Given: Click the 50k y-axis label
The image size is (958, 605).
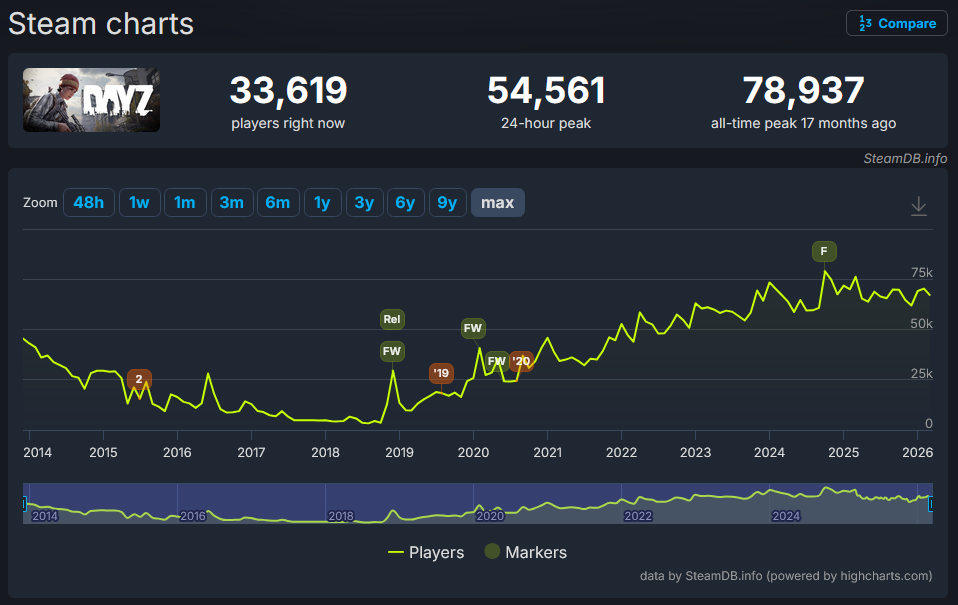Looking at the screenshot, I should pyautogui.click(x=921, y=323).
